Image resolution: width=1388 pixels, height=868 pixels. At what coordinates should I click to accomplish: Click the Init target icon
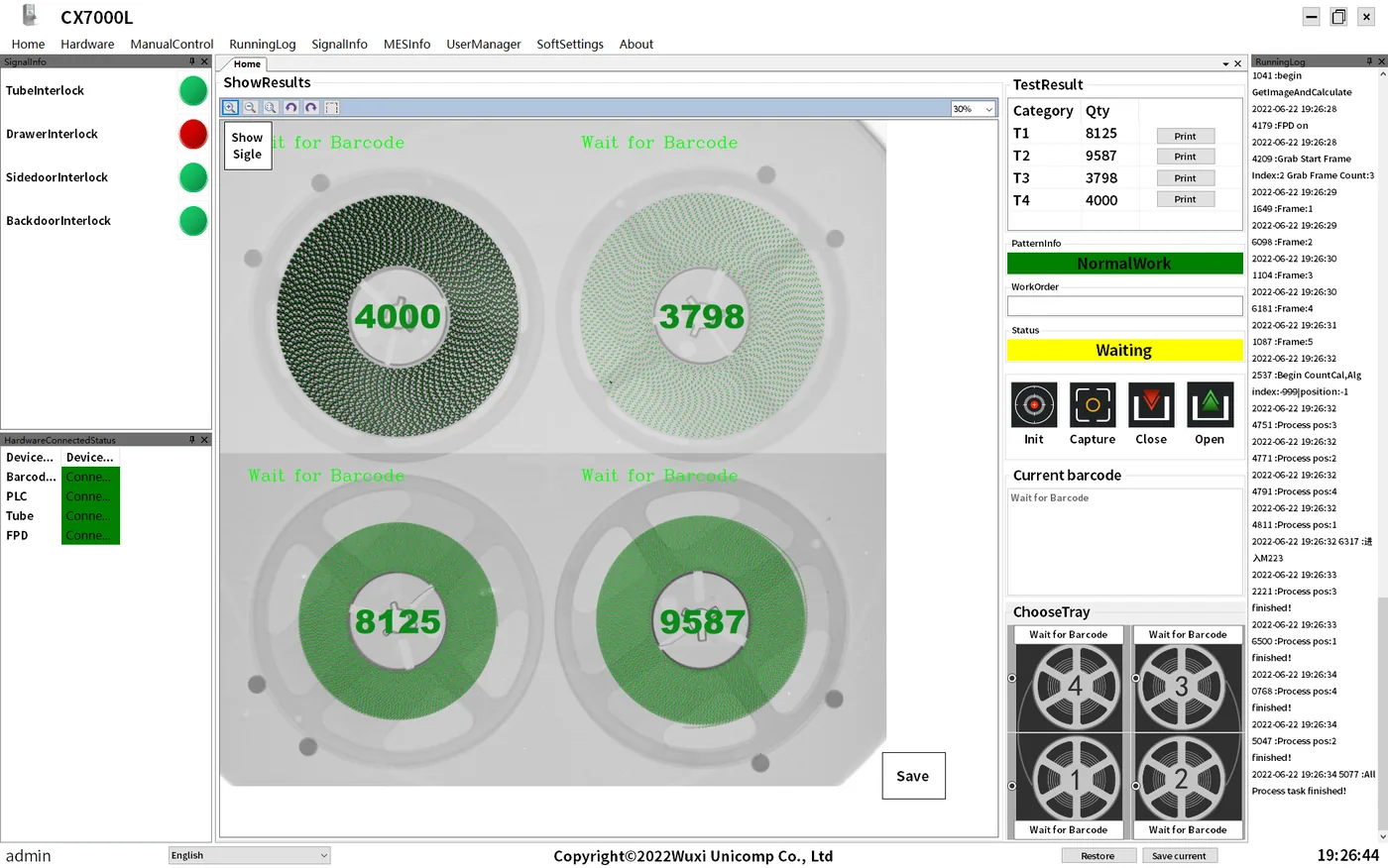click(1034, 404)
